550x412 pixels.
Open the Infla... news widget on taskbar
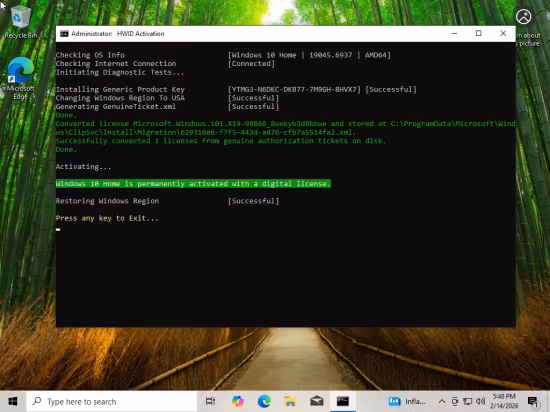407,401
